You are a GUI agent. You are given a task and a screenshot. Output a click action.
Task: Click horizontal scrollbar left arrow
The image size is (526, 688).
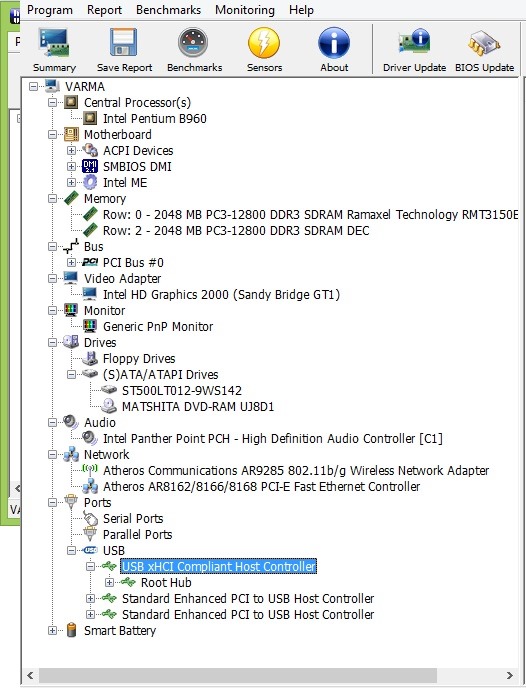pos(30,675)
